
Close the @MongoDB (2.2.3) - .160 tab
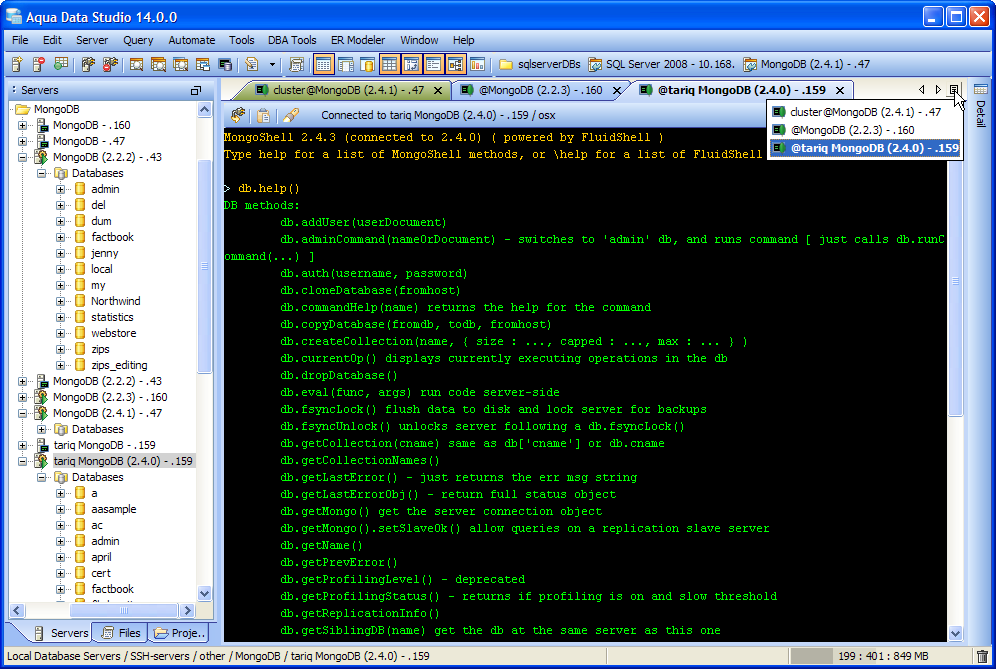616,90
